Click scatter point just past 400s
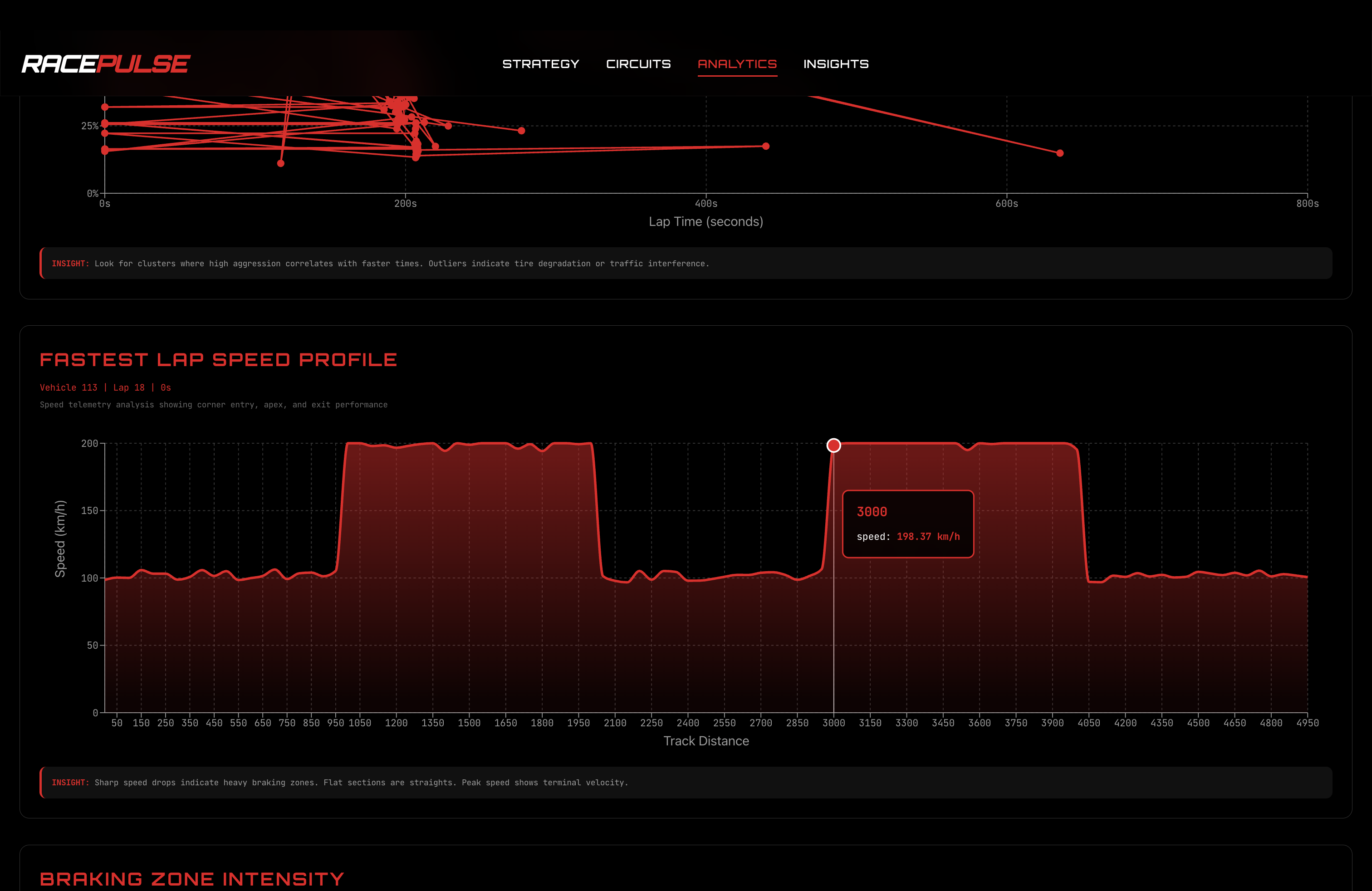 point(765,147)
